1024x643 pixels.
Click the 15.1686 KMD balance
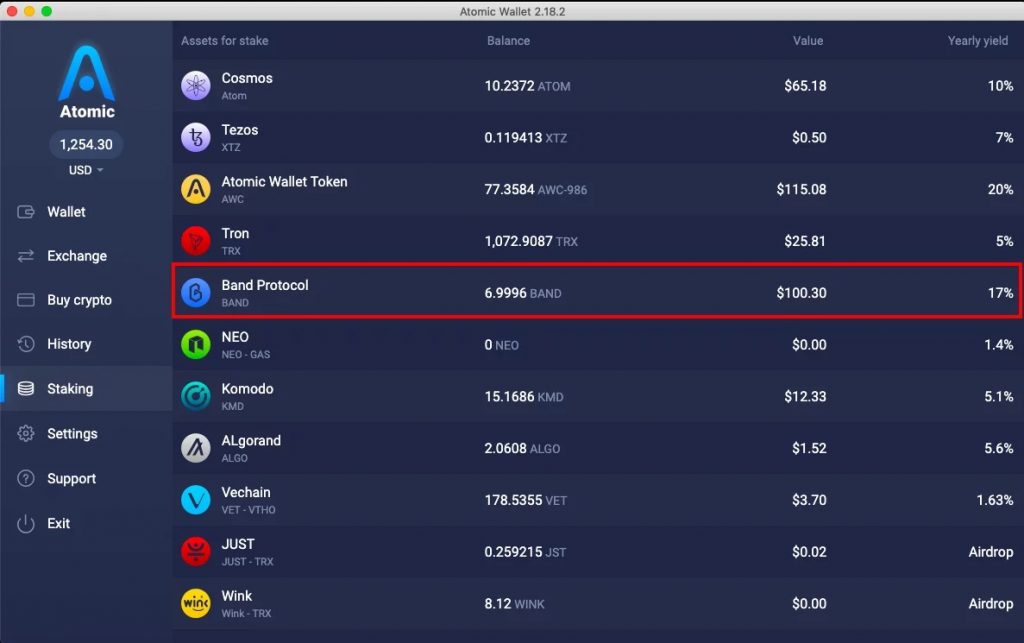524,396
